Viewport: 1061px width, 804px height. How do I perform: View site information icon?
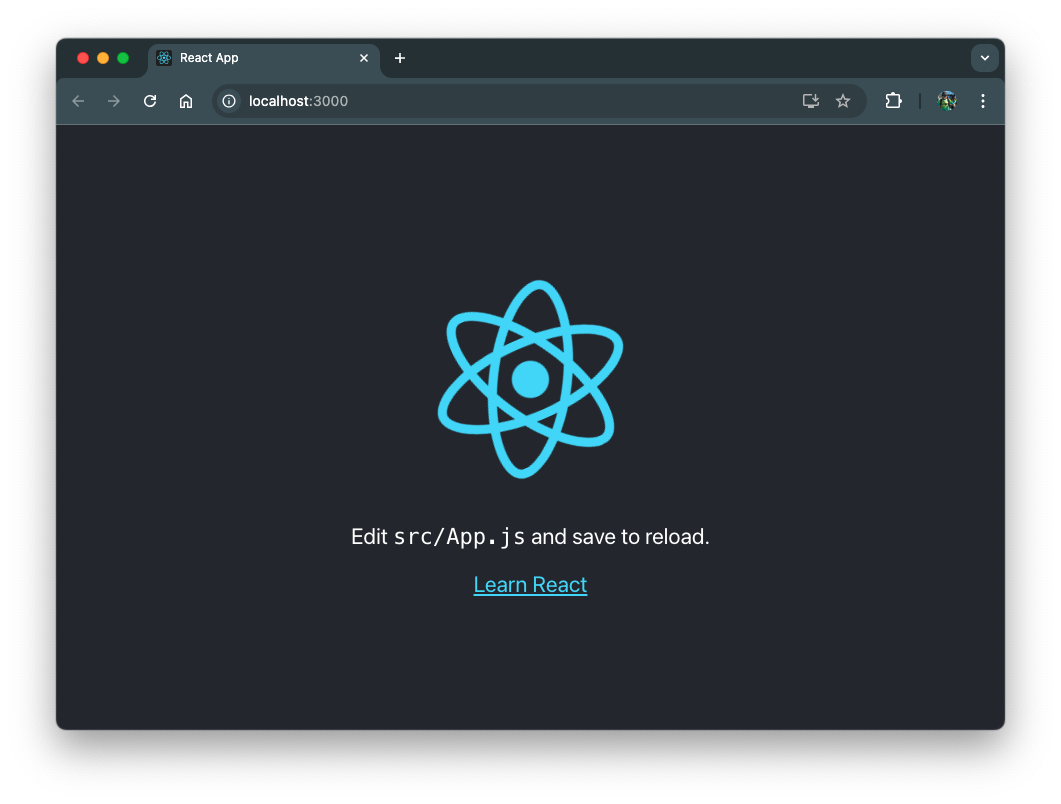pyautogui.click(x=229, y=101)
